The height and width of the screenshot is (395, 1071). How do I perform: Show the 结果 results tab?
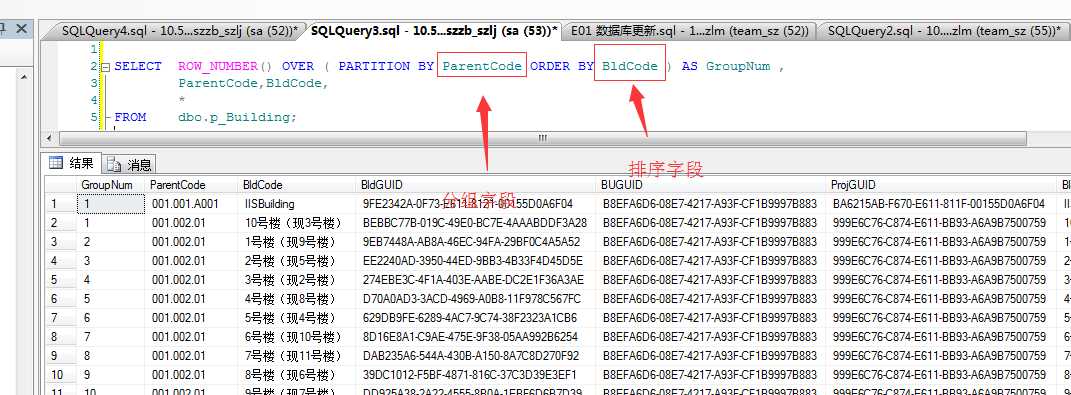pyautogui.click(x=71, y=163)
